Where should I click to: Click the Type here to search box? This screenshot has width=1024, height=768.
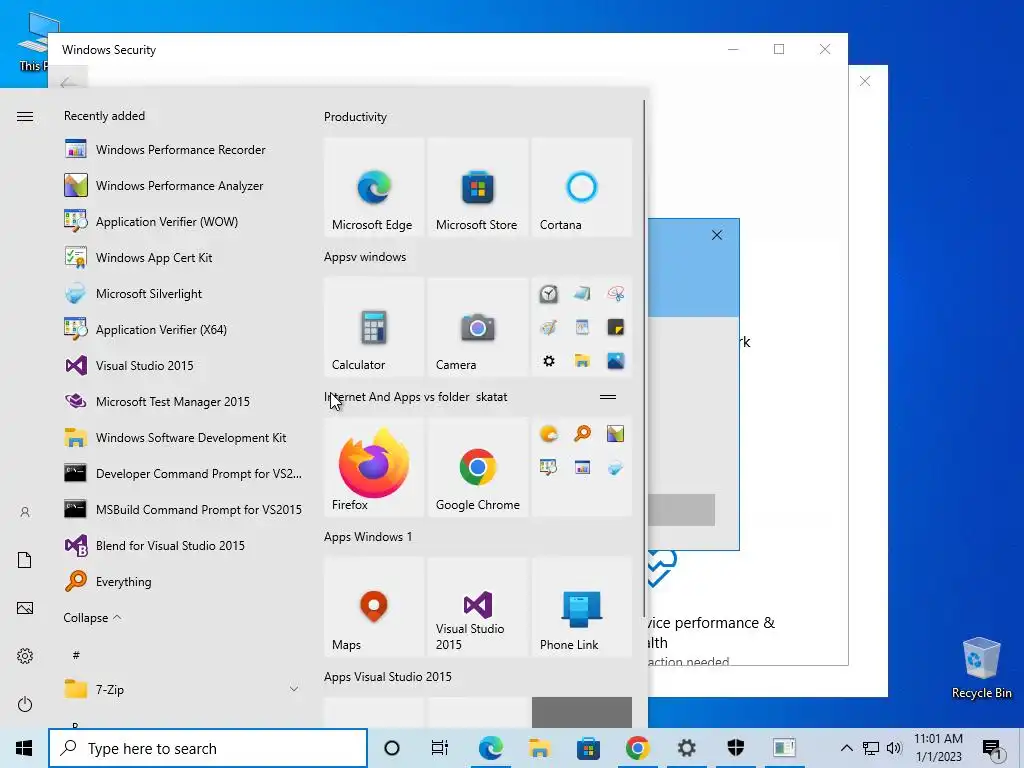click(x=208, y=748)
